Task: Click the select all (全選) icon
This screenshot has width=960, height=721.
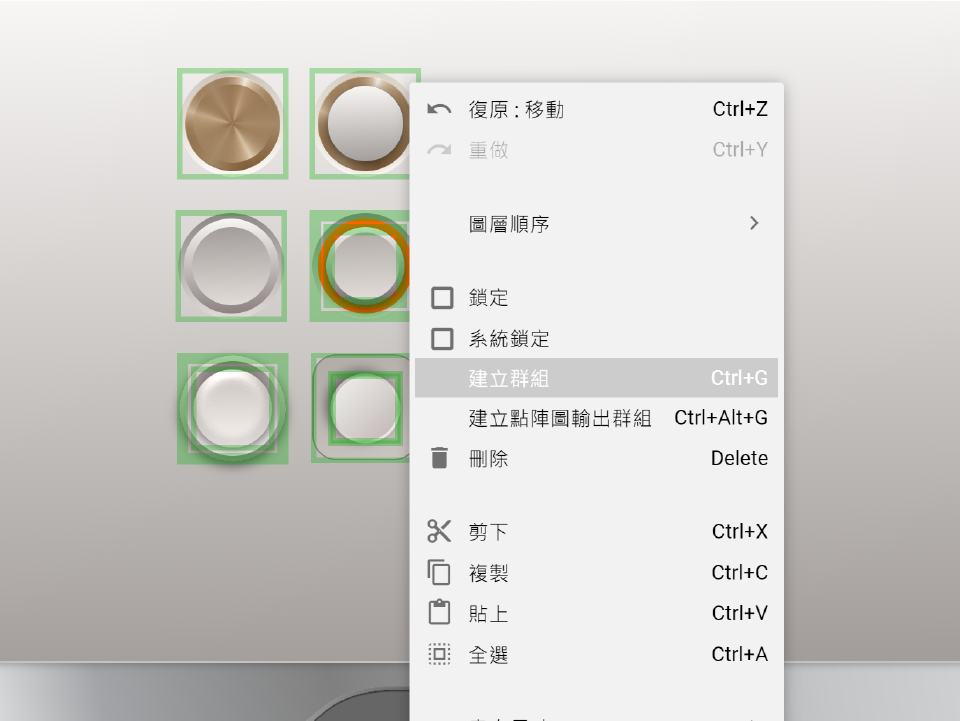Action: pos(439,655)
